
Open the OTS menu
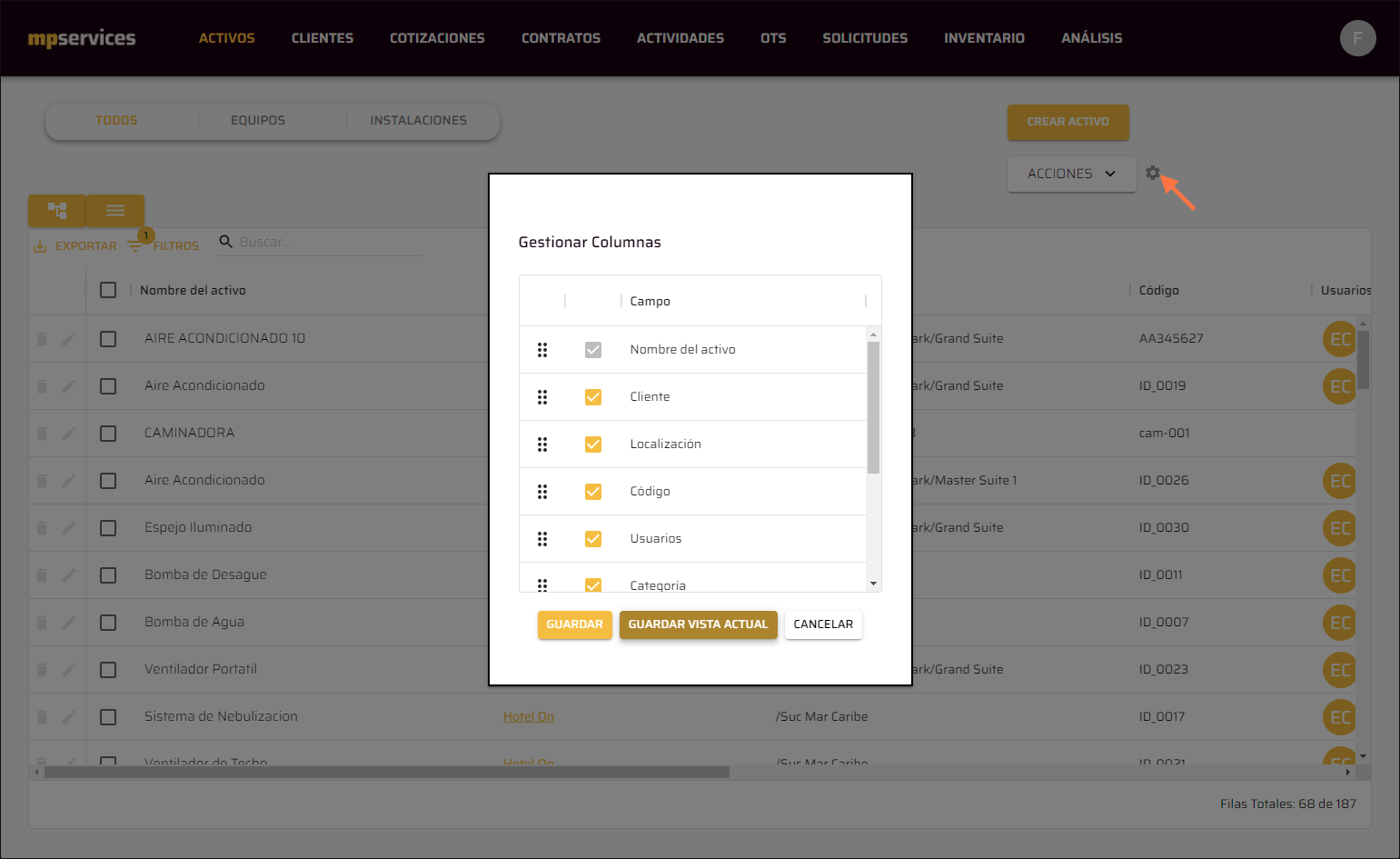click(773, 38)
